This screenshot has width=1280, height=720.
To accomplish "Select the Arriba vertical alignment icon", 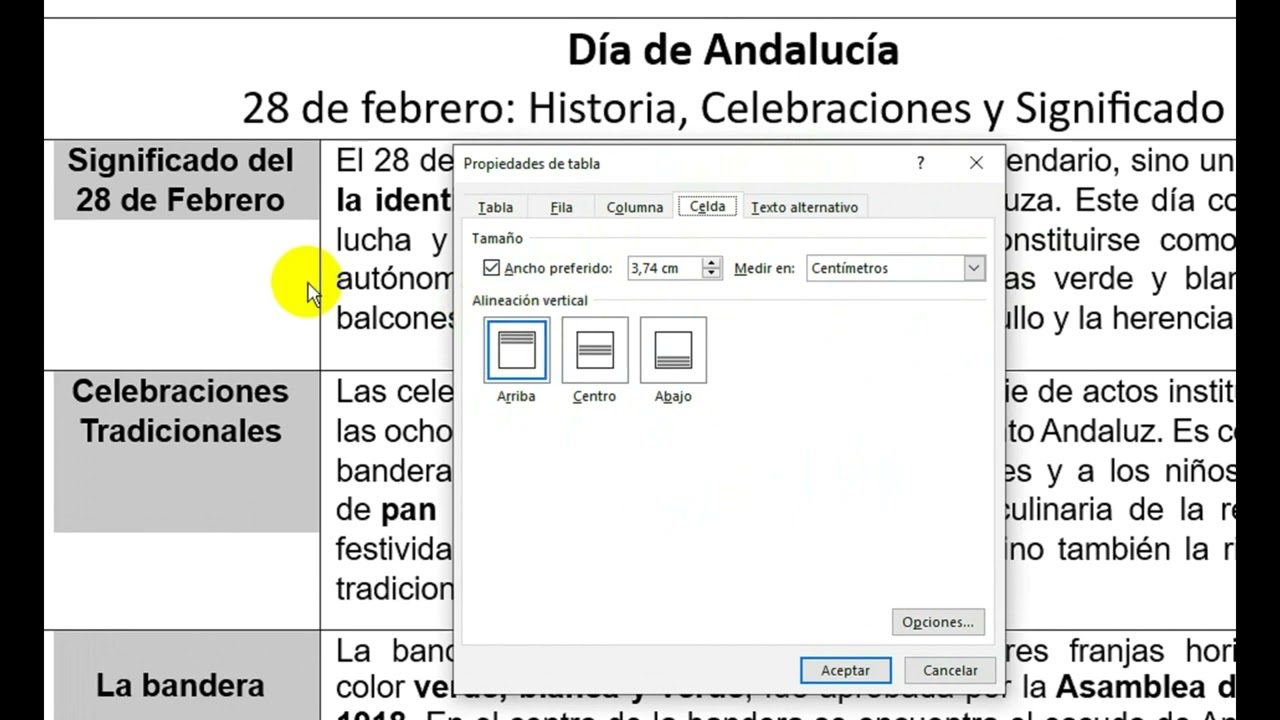I will (516, 350).
